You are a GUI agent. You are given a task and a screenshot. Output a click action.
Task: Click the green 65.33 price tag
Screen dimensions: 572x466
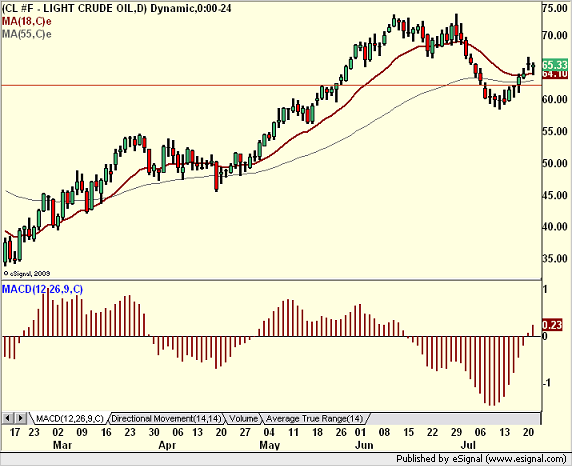coord(555,65)
